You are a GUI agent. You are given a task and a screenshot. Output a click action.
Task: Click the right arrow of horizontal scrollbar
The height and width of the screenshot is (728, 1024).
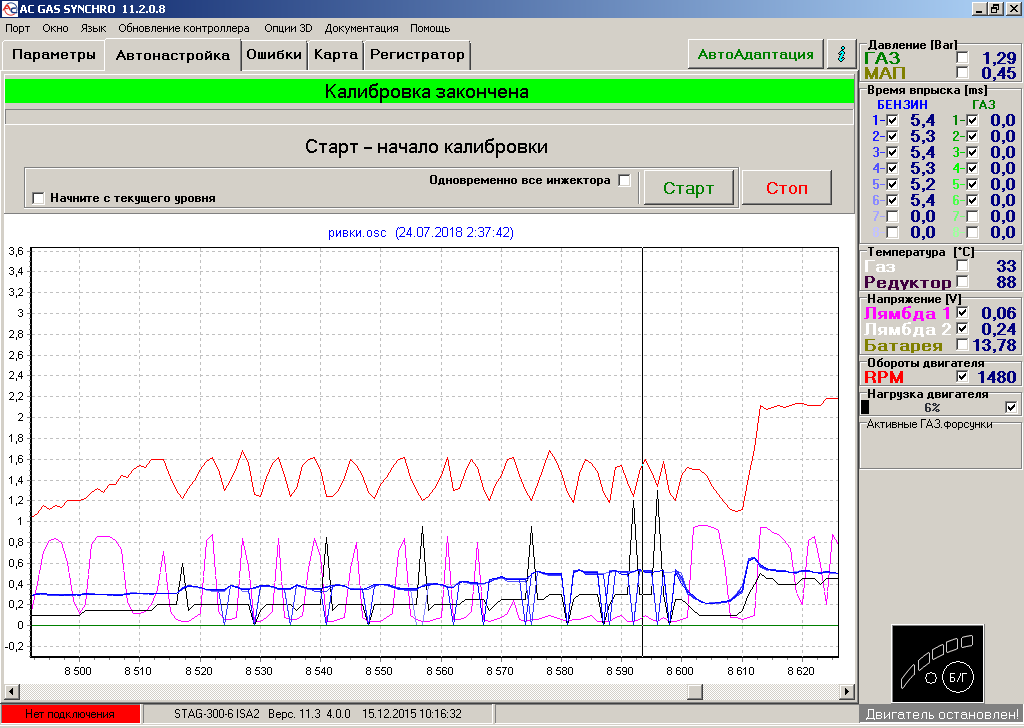coord(847,691)
